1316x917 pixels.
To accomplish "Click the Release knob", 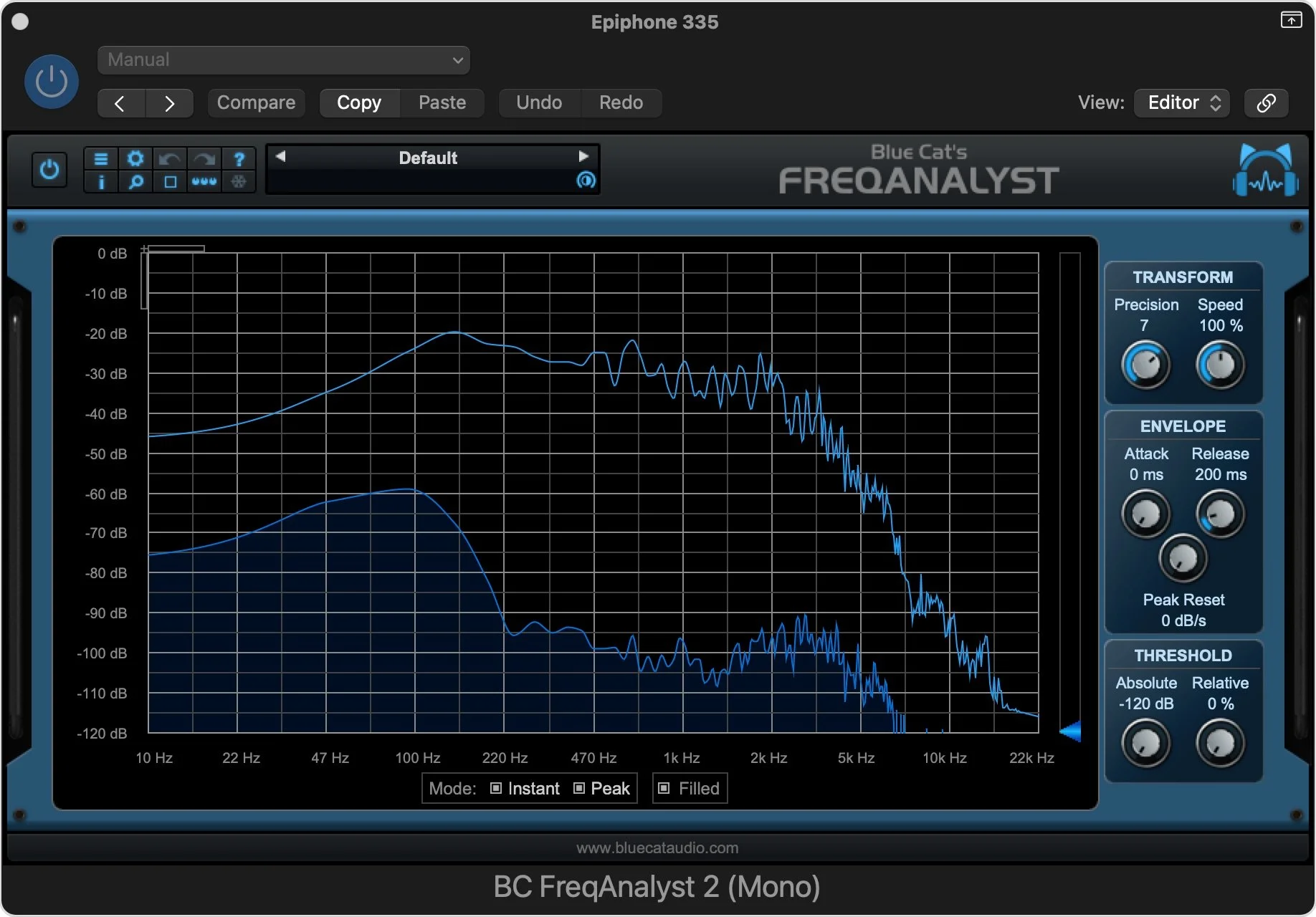I will (x=1220, y=514).
